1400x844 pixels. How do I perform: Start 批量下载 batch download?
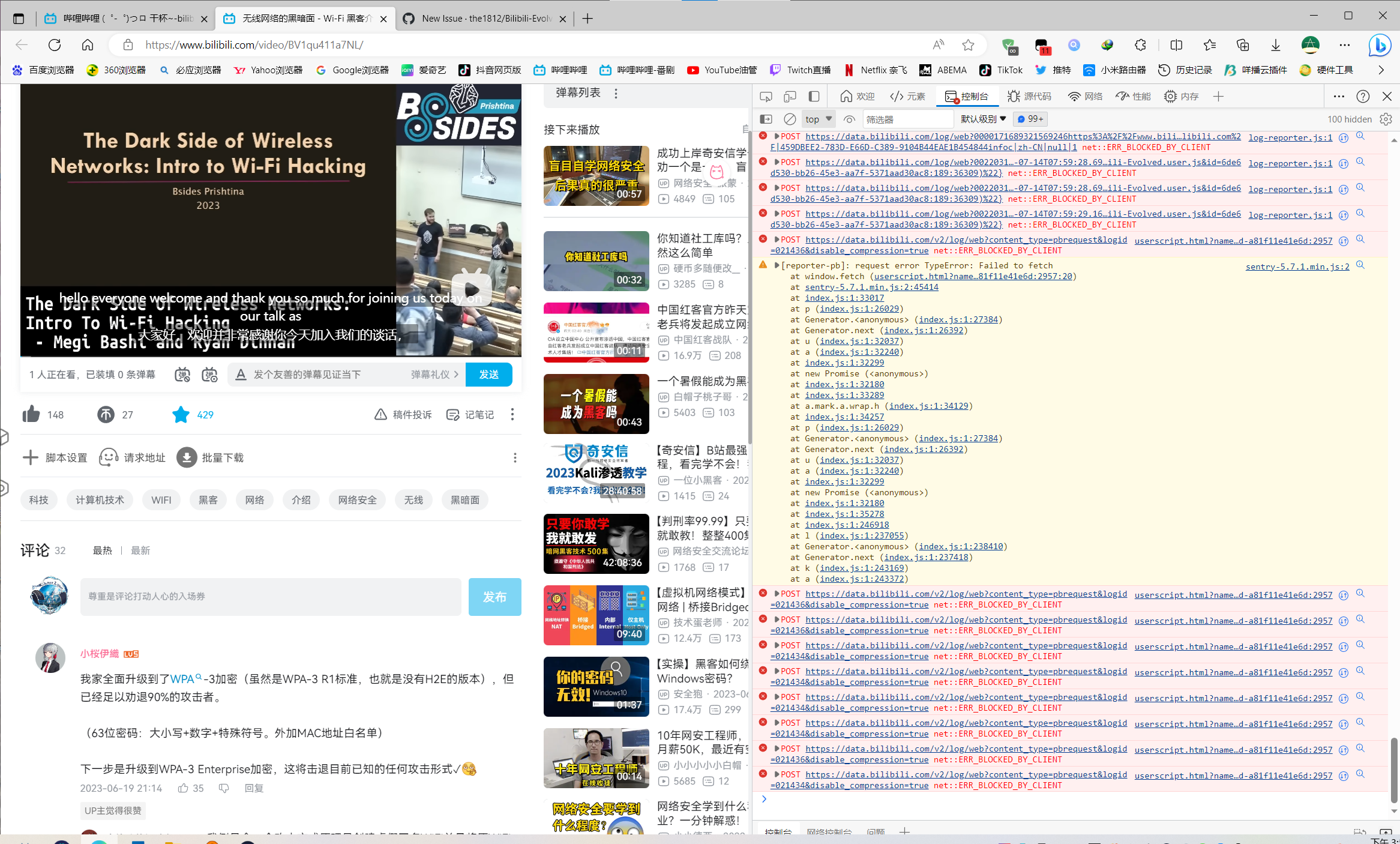point(210,457)
